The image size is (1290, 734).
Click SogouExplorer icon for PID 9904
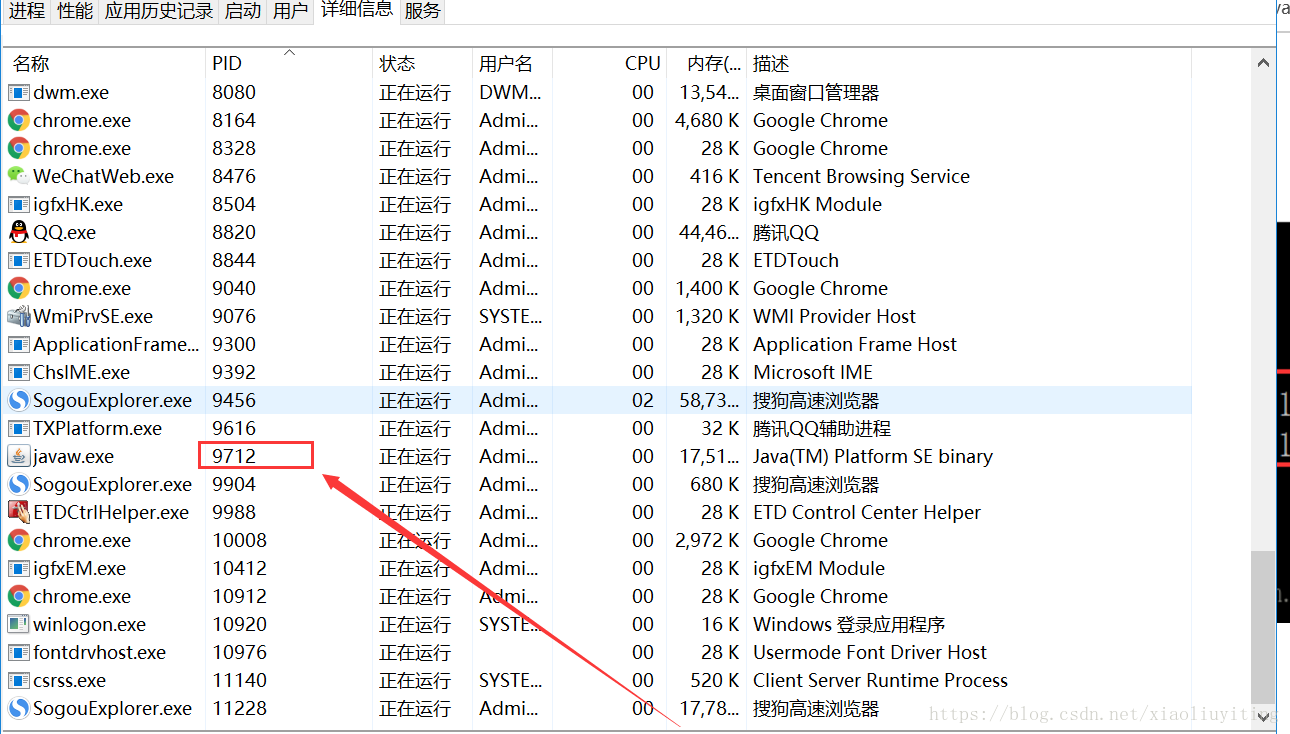click(18, 484)
